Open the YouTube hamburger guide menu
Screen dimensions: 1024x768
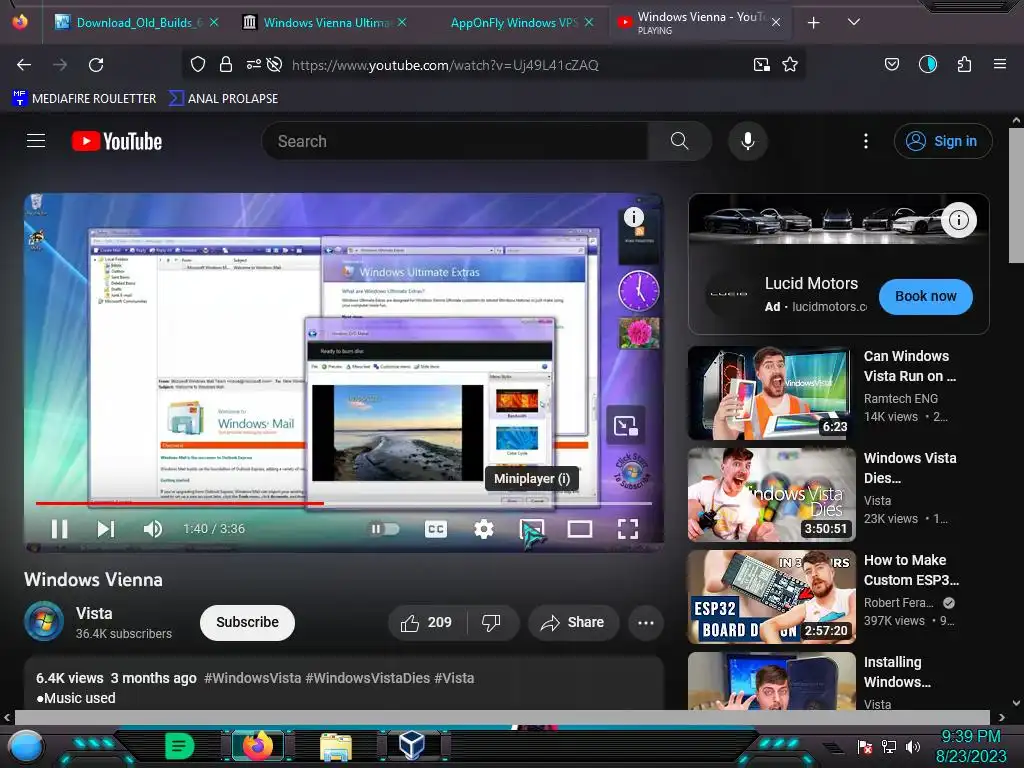pos(36,141)
